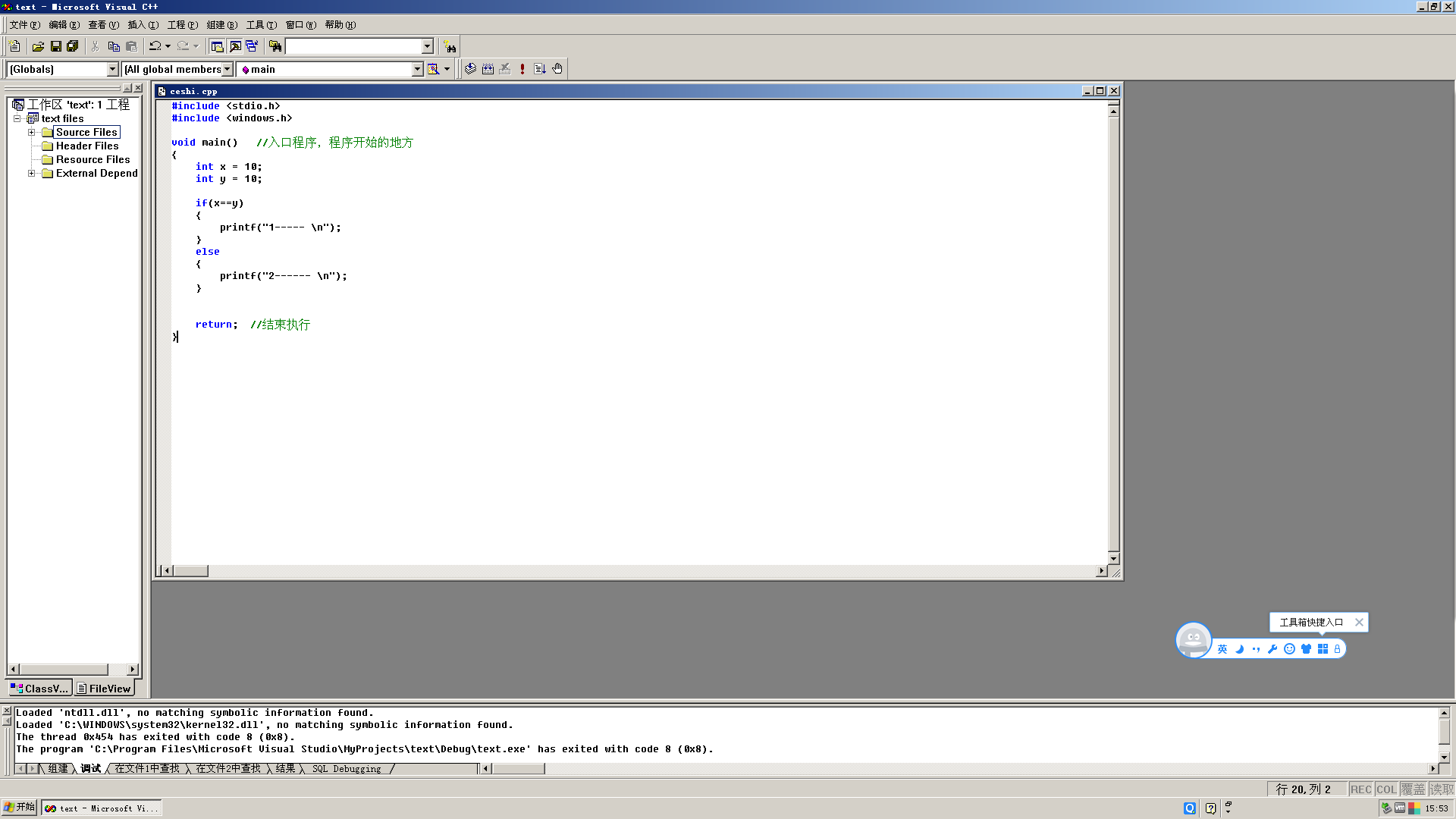Click the 开始 Start button
1456x819 pixels.
20,808
